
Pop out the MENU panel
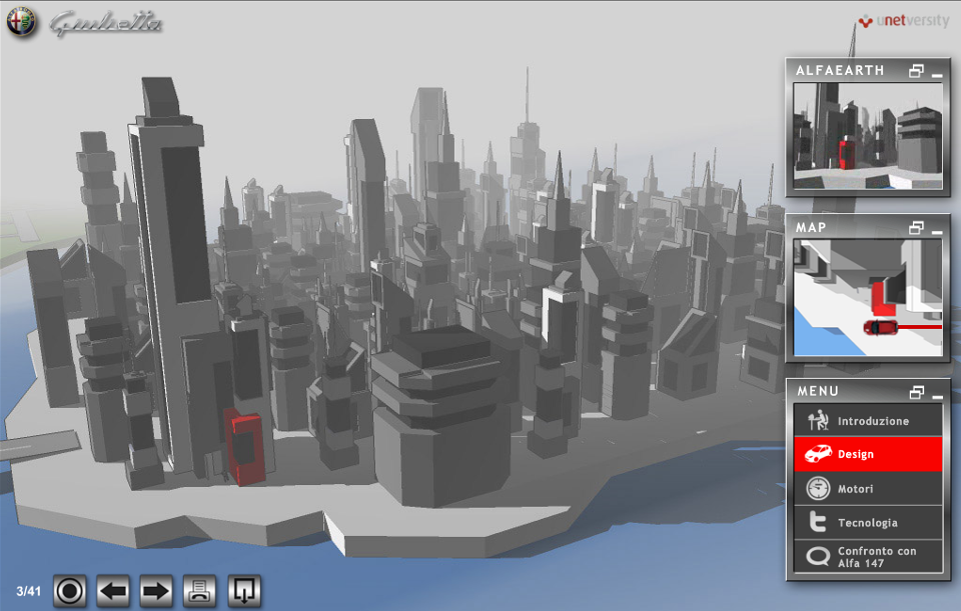916,392
